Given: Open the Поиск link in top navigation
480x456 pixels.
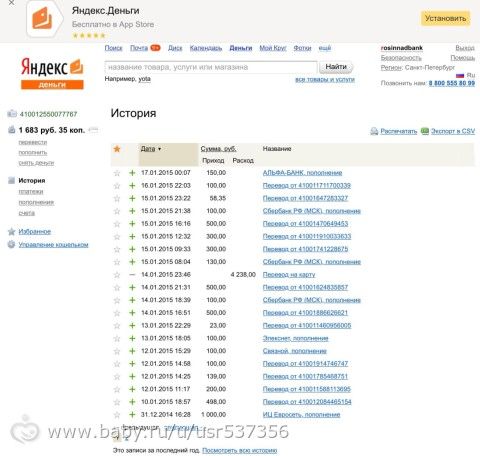Looking at the screenshot, I should point(114,48).
